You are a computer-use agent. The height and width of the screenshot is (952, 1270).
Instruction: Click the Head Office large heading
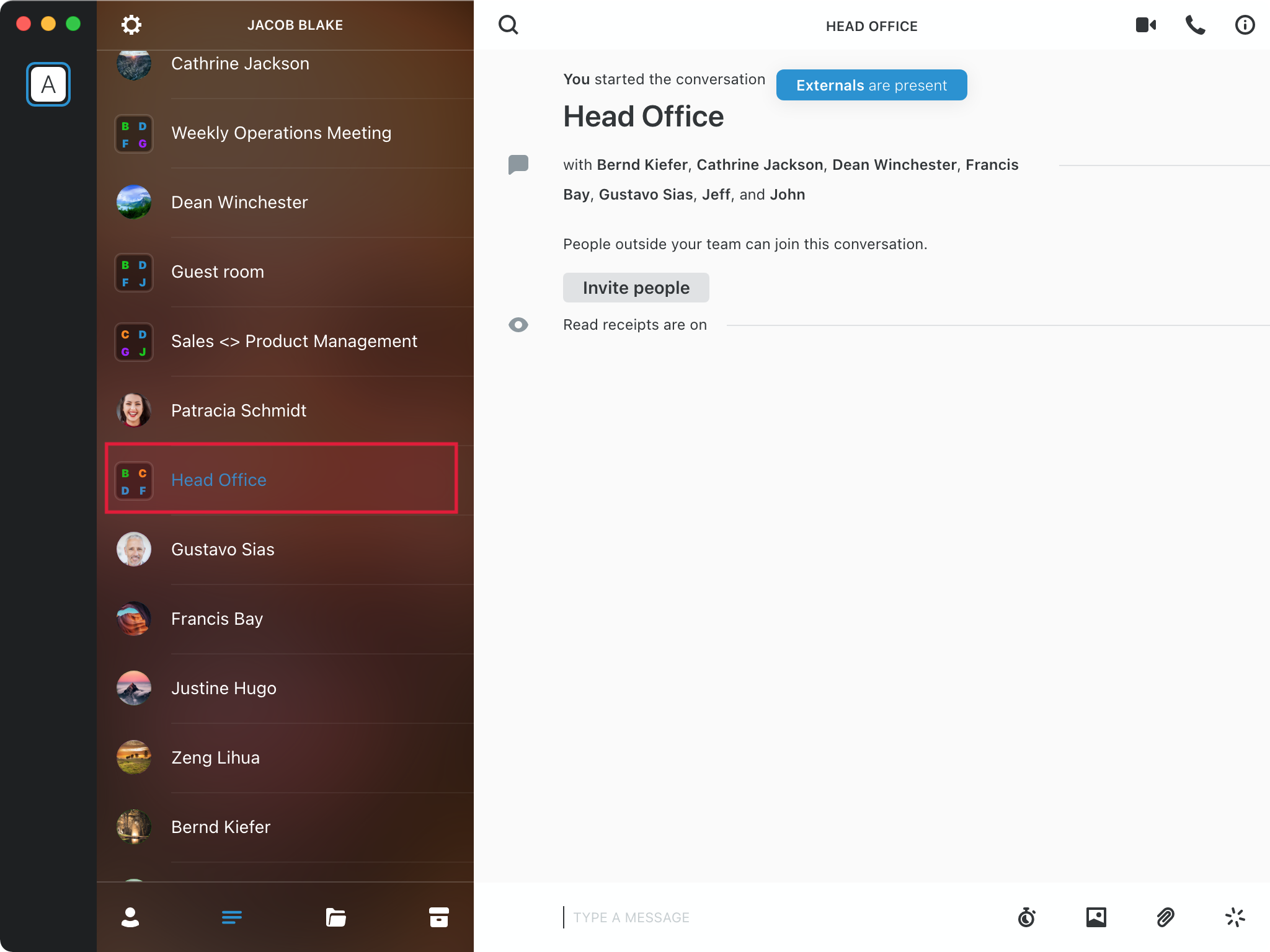point(643,117)
